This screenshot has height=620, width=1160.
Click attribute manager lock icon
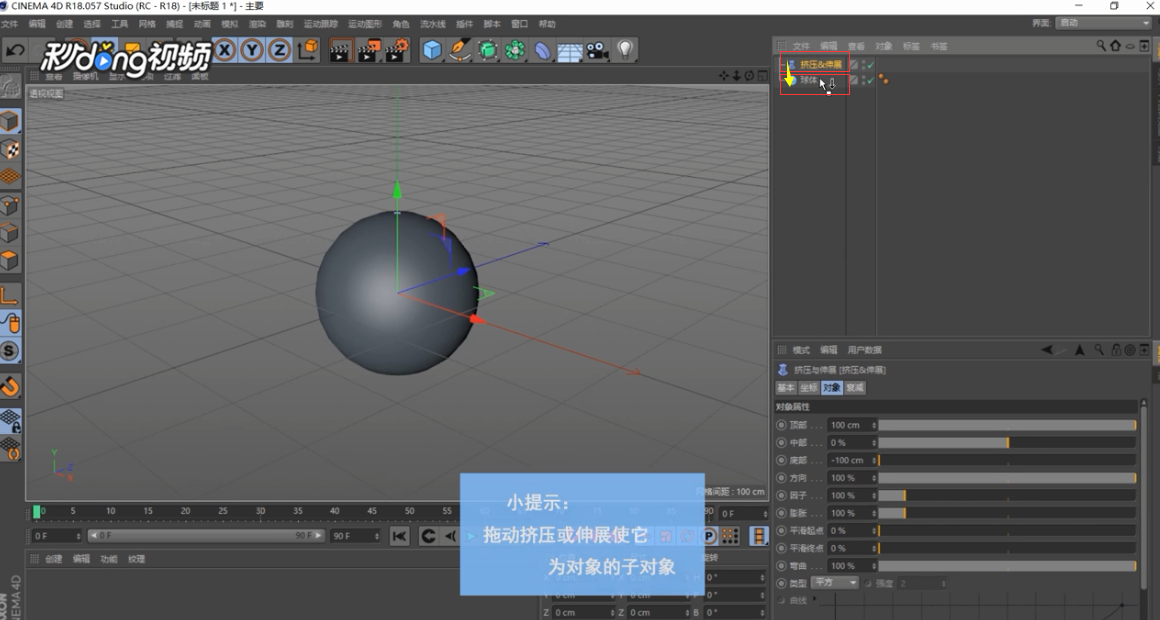[x=1116, y=350]
